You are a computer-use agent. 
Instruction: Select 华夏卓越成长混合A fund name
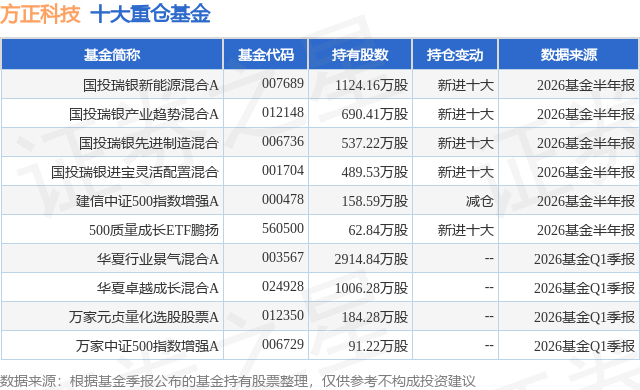(x=158, y=288)
